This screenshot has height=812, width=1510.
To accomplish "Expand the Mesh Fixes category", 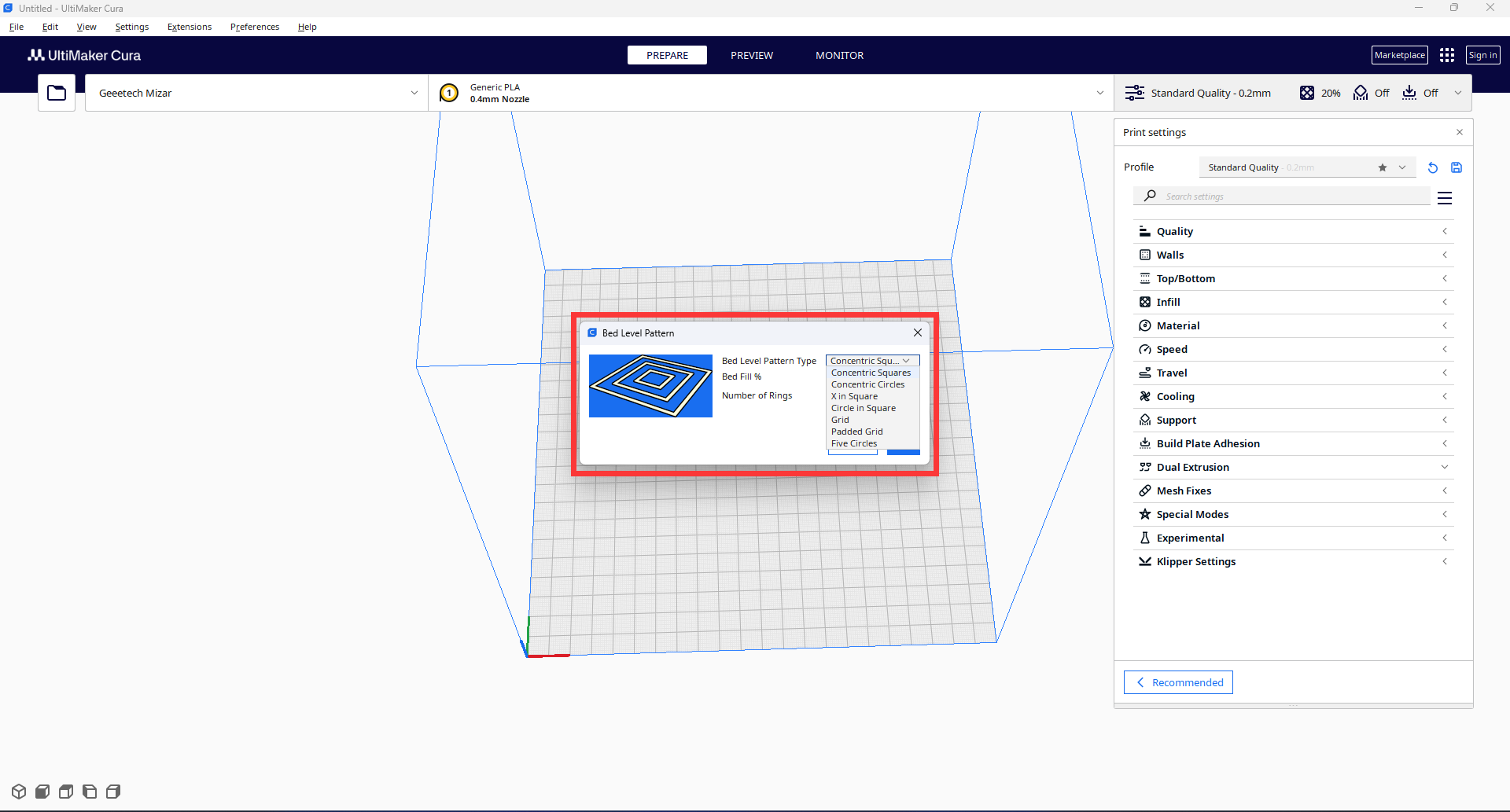I will (1294, 491).
